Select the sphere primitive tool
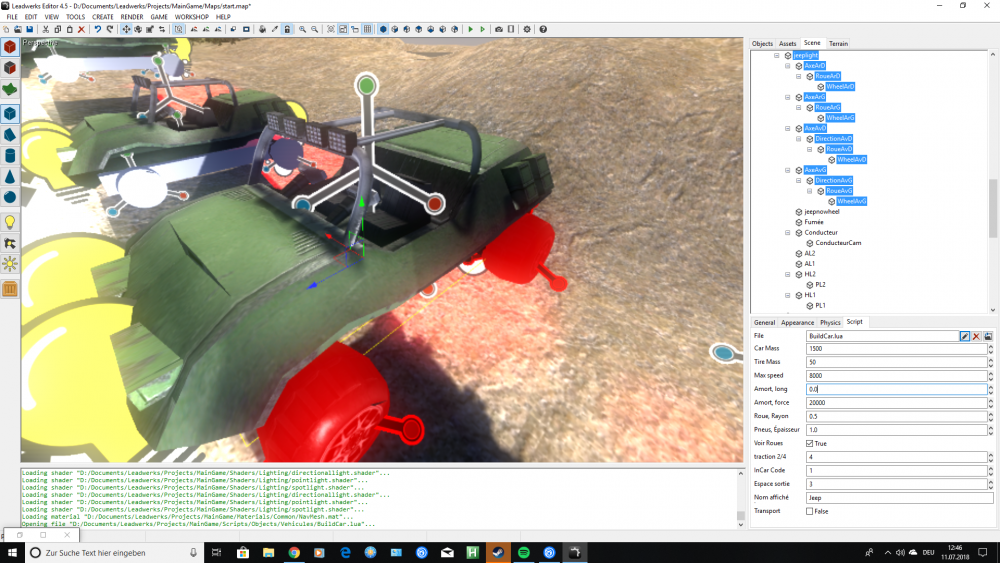This screenshot has height=563, width=1000. point(10,197)
